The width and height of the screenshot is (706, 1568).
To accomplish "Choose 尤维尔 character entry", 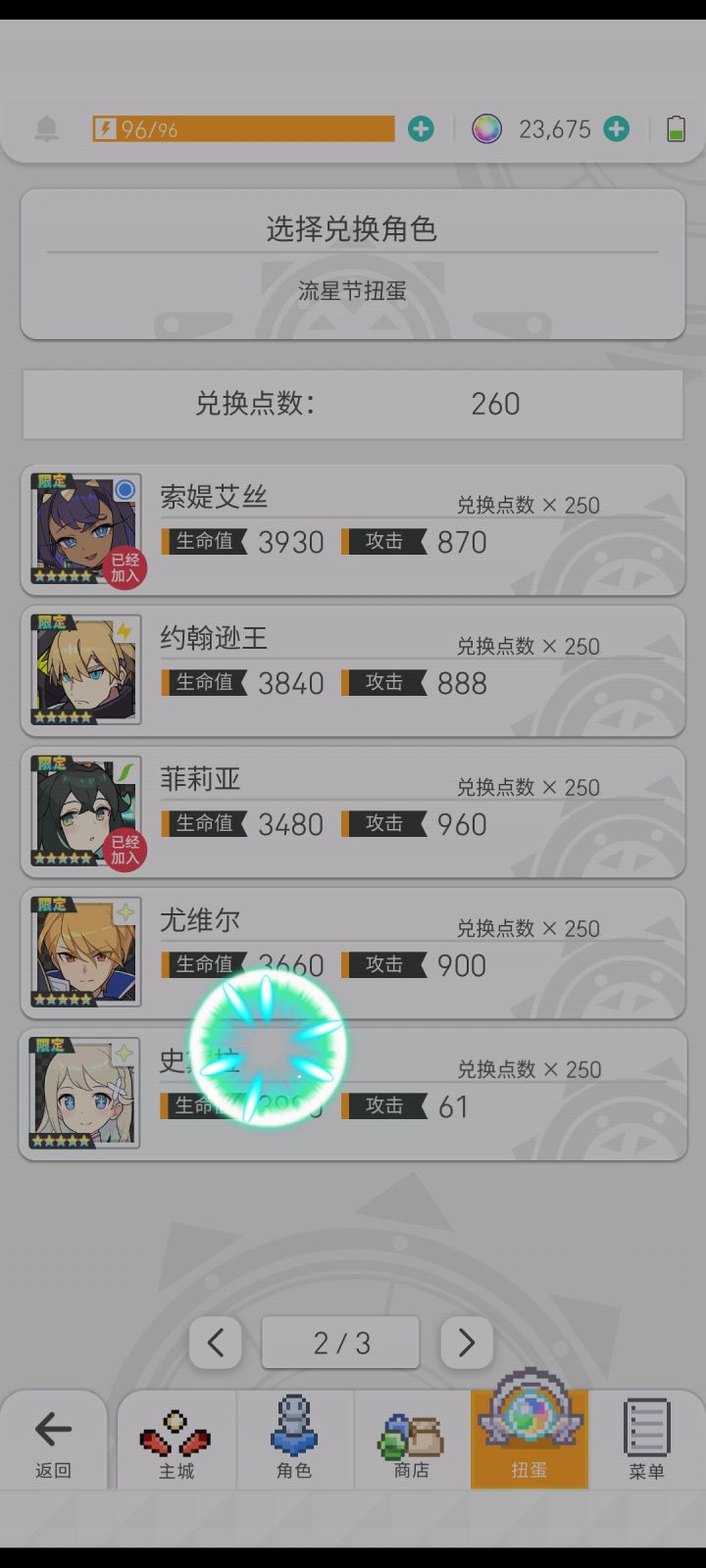I will (353, 954).
